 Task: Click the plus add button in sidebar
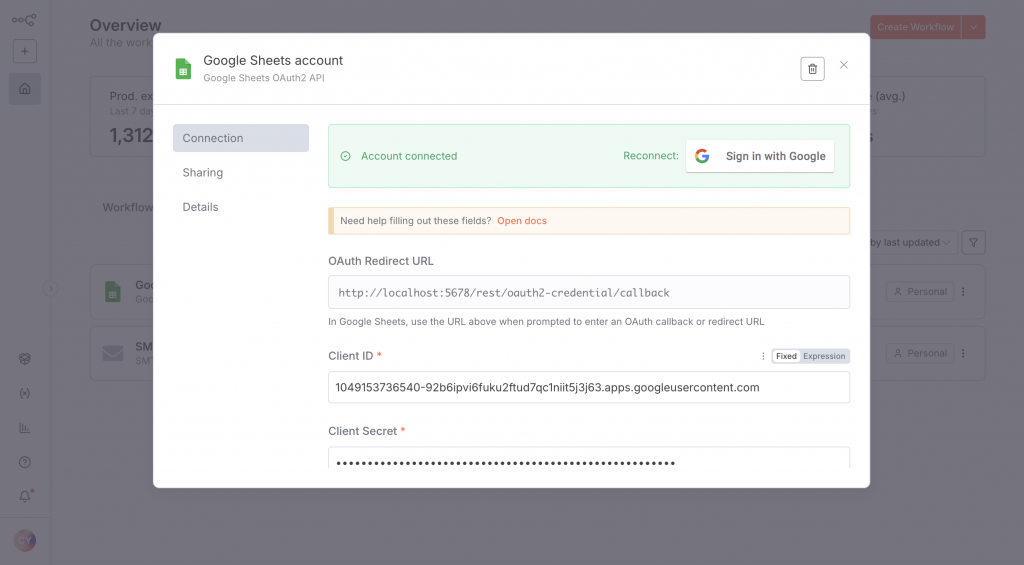(25, 51)
